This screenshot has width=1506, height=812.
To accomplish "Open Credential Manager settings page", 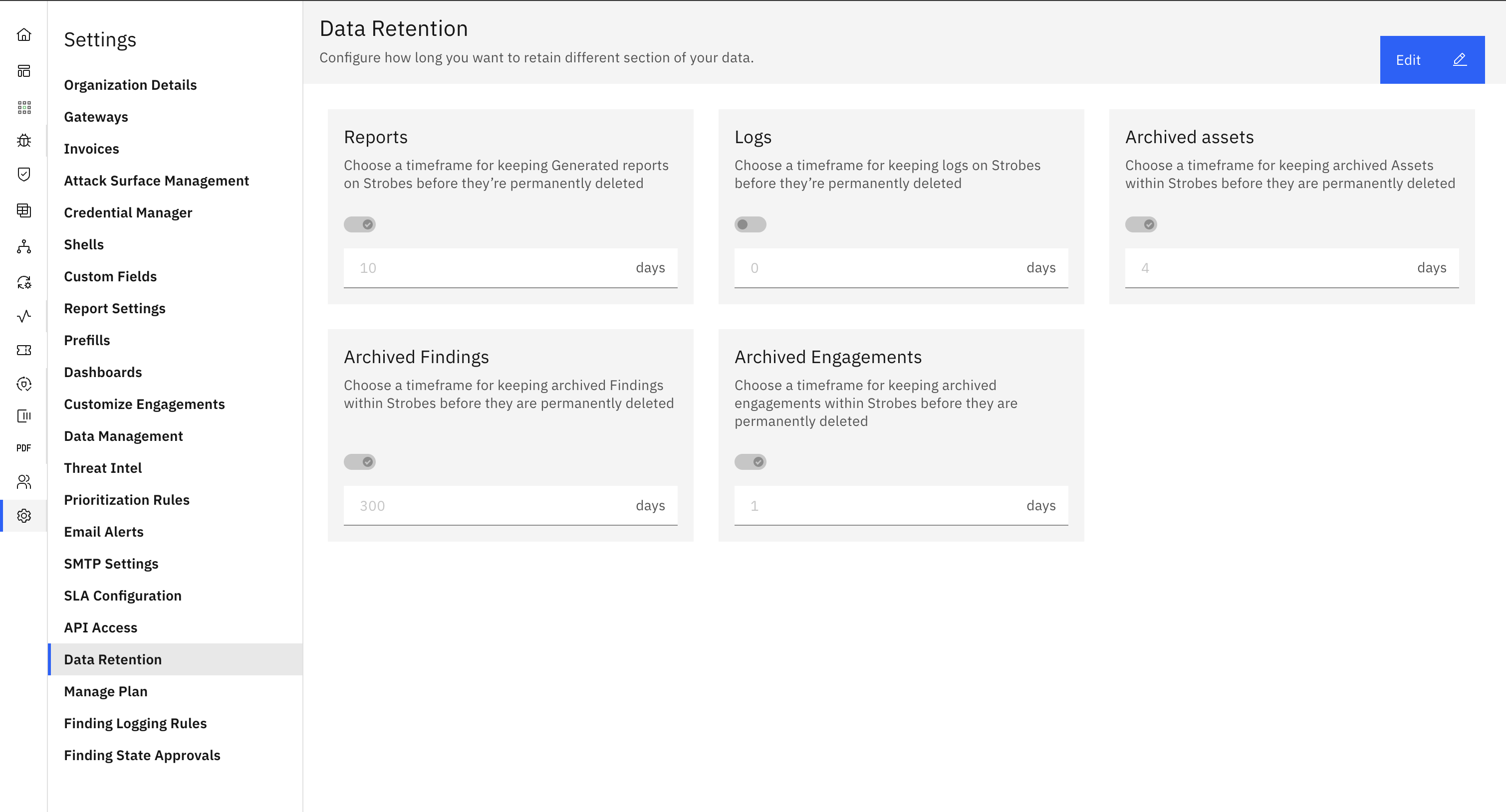I will coord(128,212).
